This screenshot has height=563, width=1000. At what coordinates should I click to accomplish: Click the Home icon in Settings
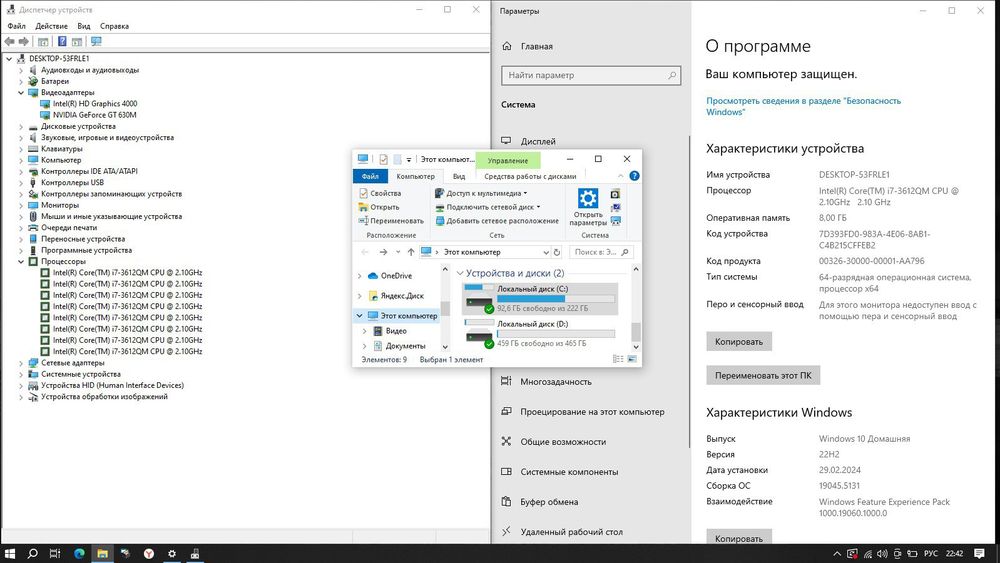pos(506,46)
